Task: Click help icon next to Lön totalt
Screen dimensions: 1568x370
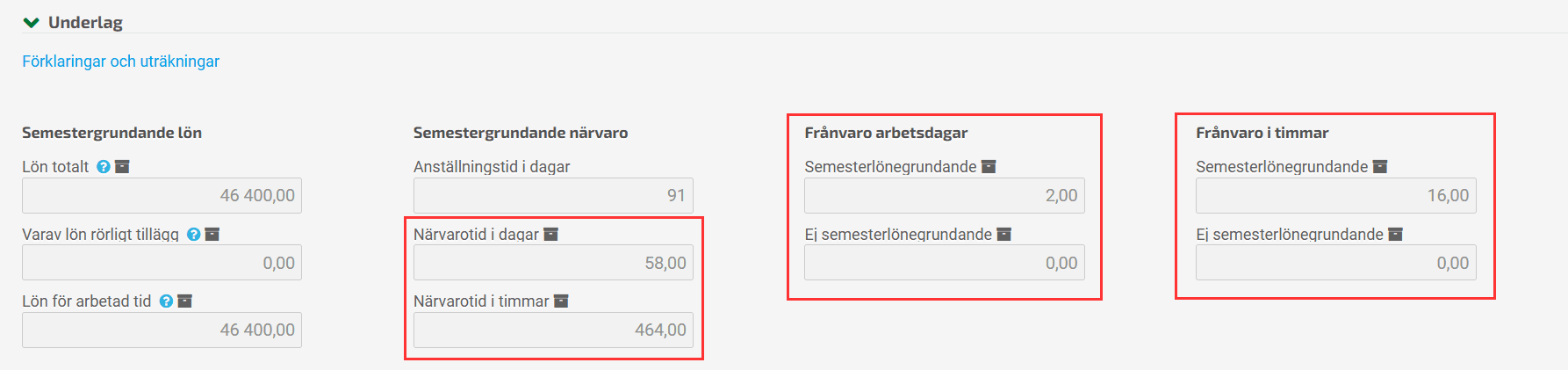Action: pos(104,167)
